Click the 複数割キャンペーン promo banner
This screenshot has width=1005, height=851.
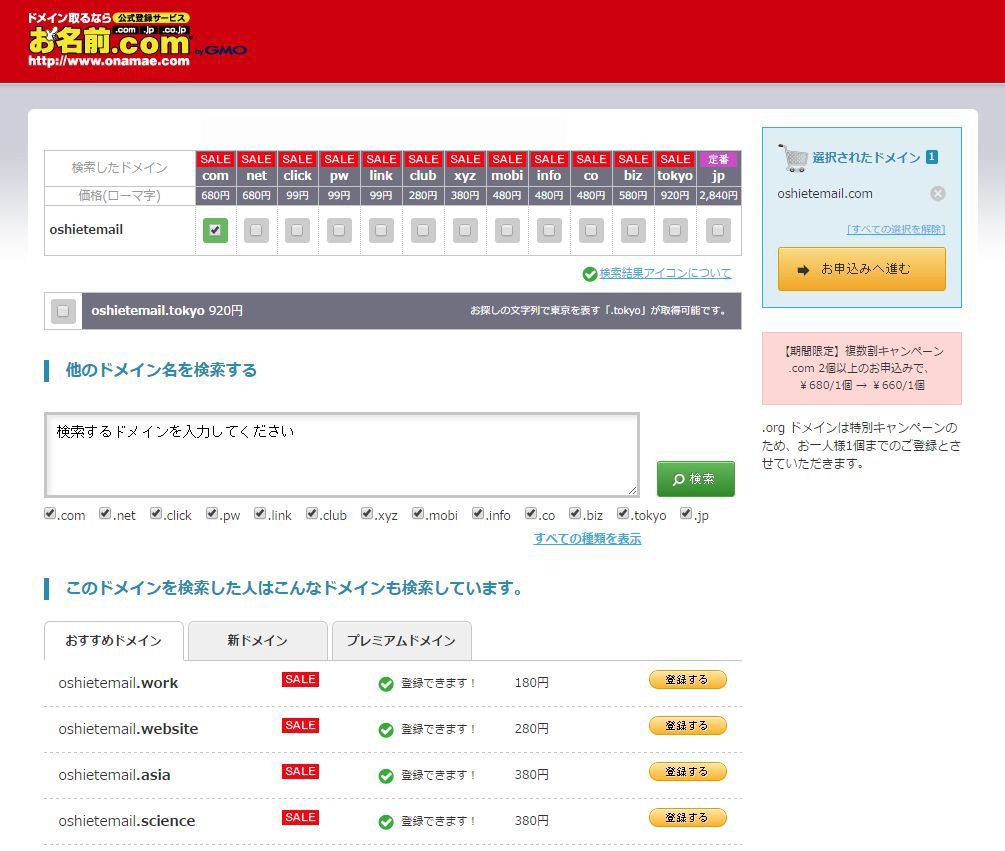click(861, 368)
